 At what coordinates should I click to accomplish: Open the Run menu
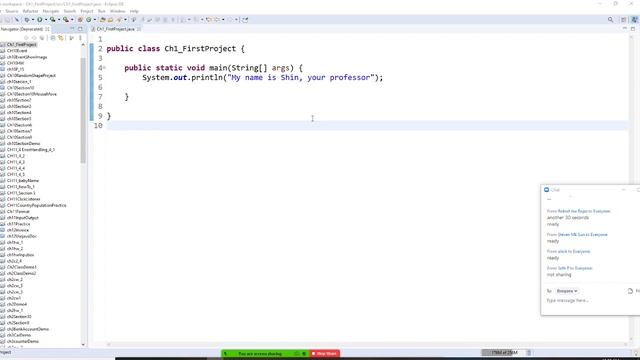point(102,11)
